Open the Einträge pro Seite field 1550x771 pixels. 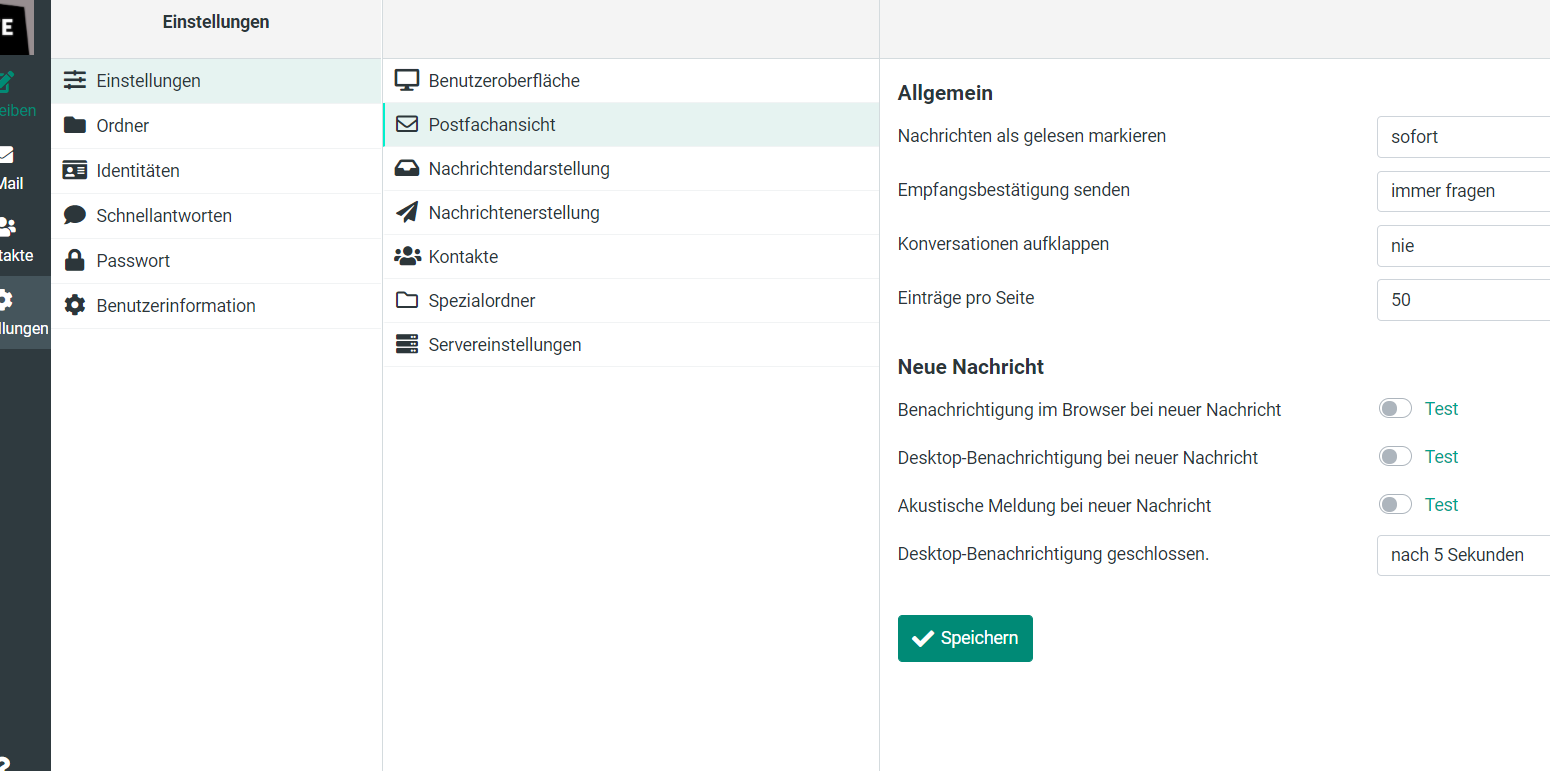(x=1463, y=299)
